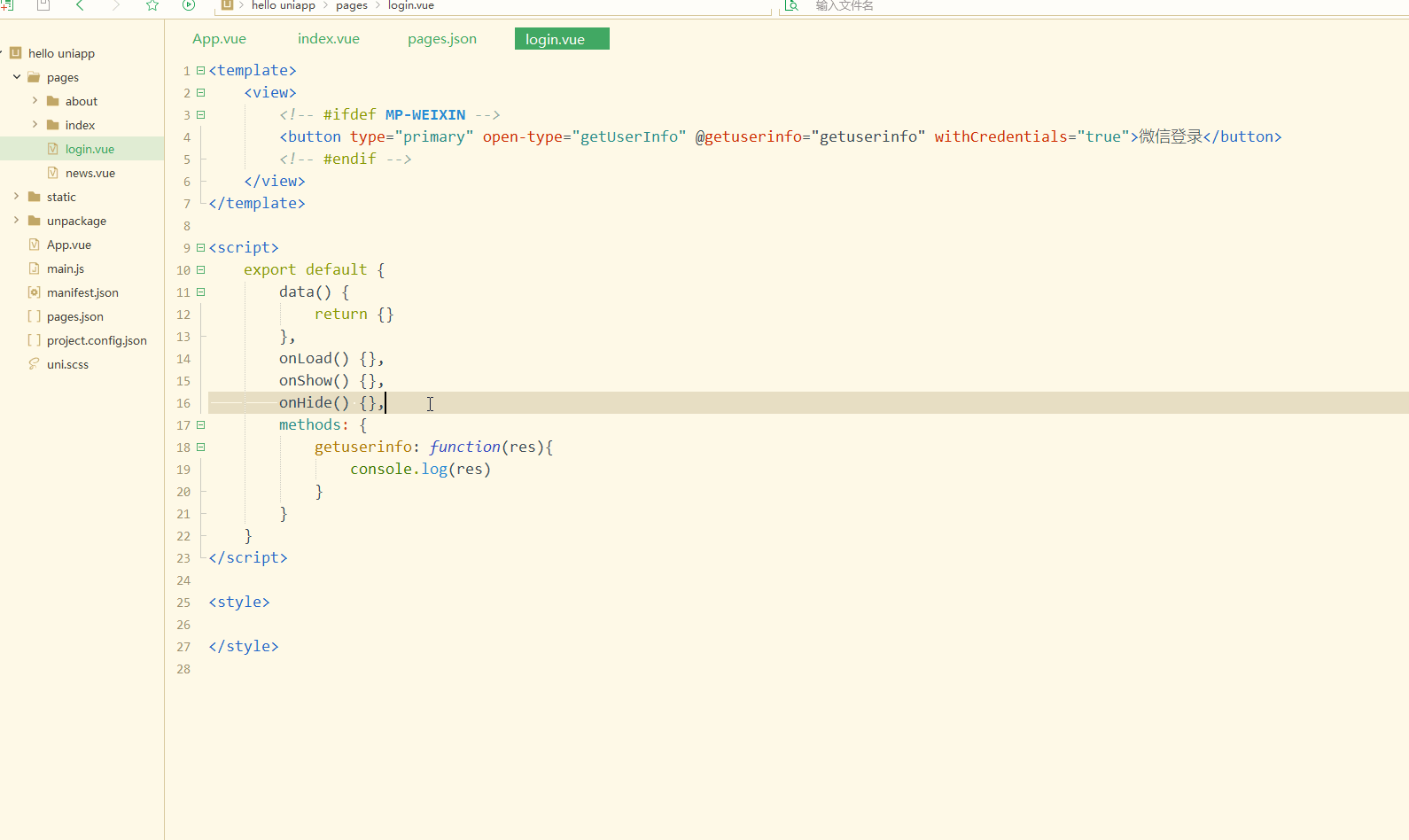
Task: Expand the unpackage folder chevron
Action: pos(16,221)
